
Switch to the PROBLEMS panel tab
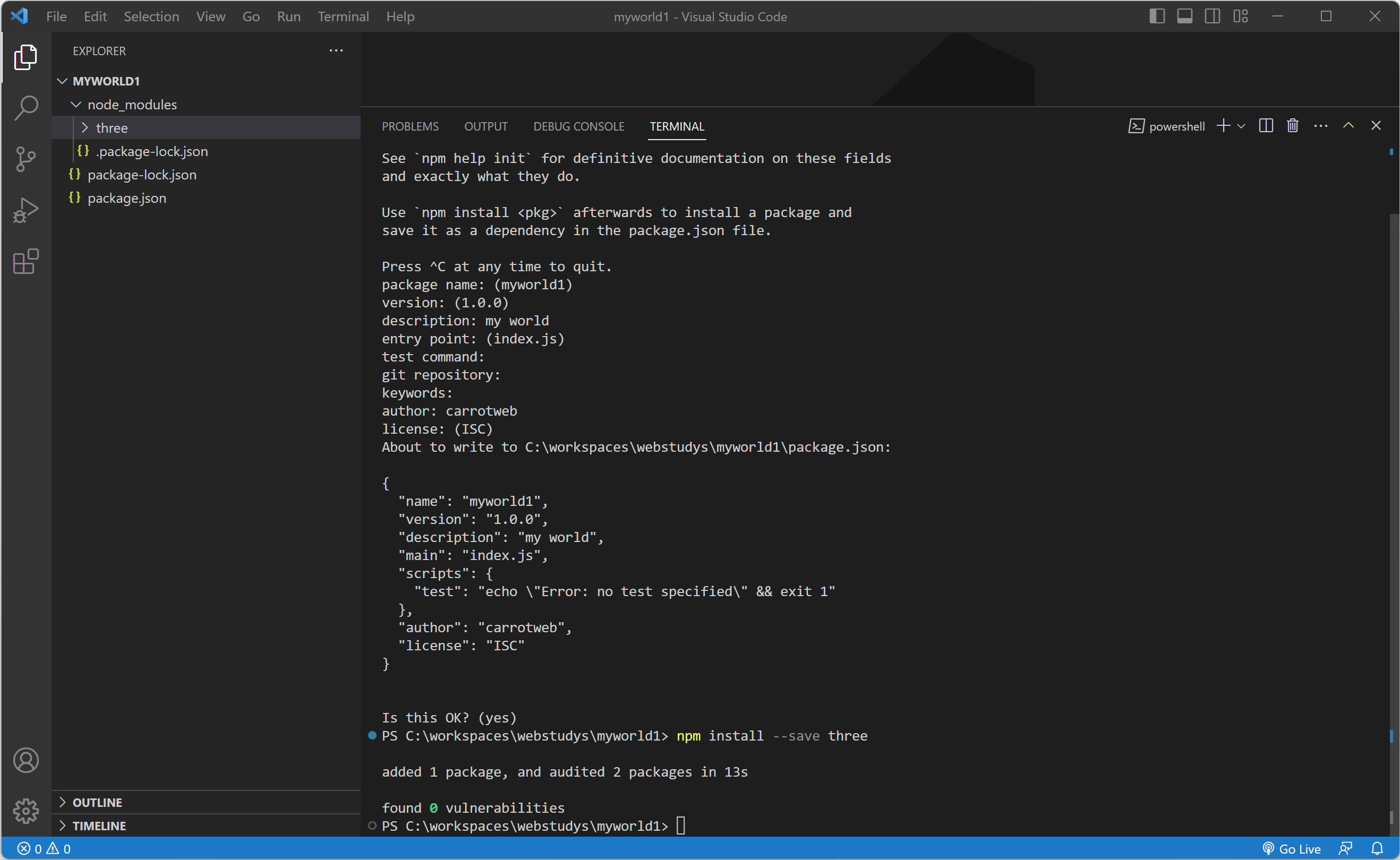pyautogui.click(x=409, y=126)
